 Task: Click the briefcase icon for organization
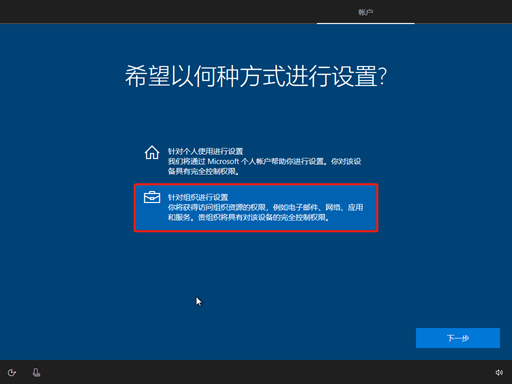(152, 197)
